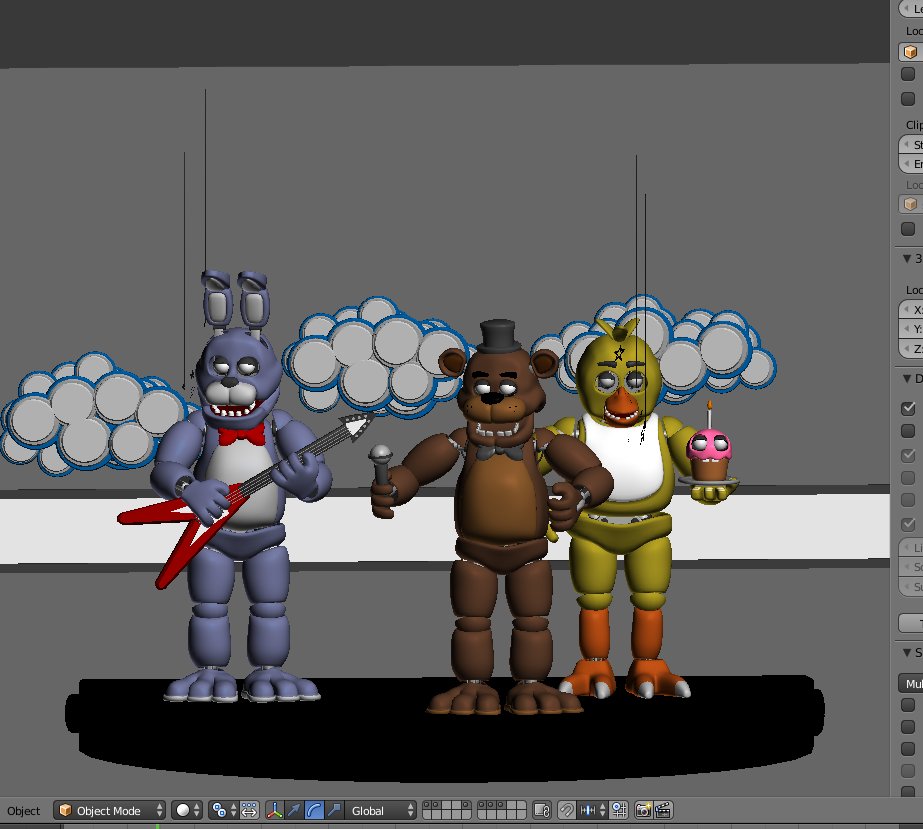Collapse the Shading panel triangle
Screen dimensions: 923x829
(x=907, y=652)
